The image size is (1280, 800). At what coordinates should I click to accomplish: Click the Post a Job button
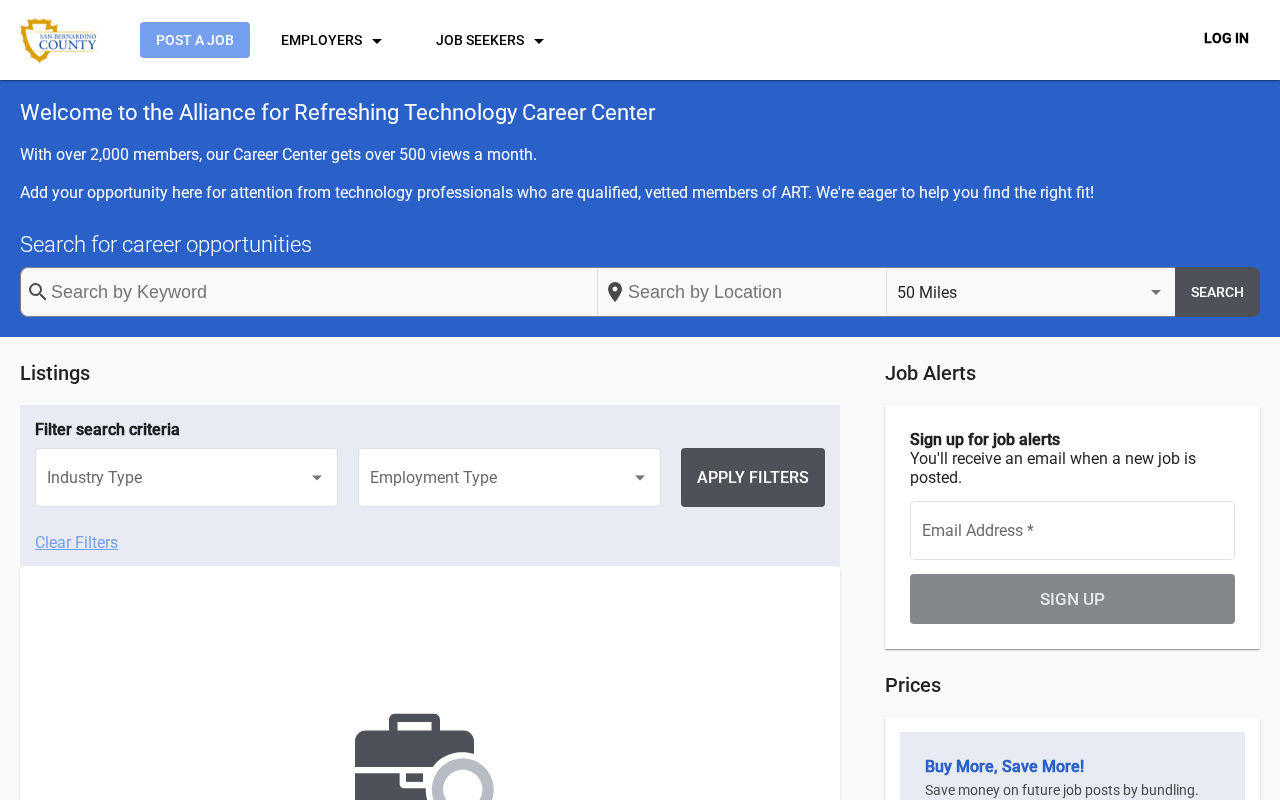[x=195, y=40]
